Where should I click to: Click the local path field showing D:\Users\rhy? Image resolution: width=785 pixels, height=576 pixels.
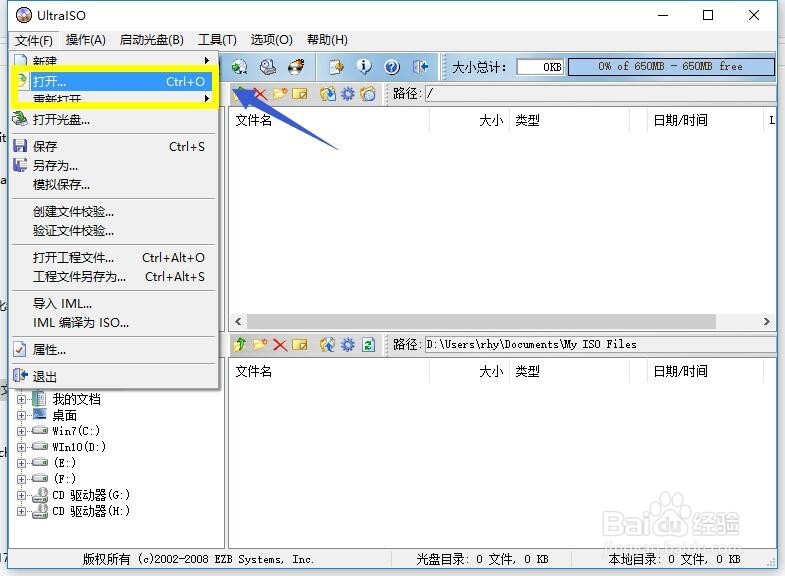pyautogui.click(x=600, y=344)
